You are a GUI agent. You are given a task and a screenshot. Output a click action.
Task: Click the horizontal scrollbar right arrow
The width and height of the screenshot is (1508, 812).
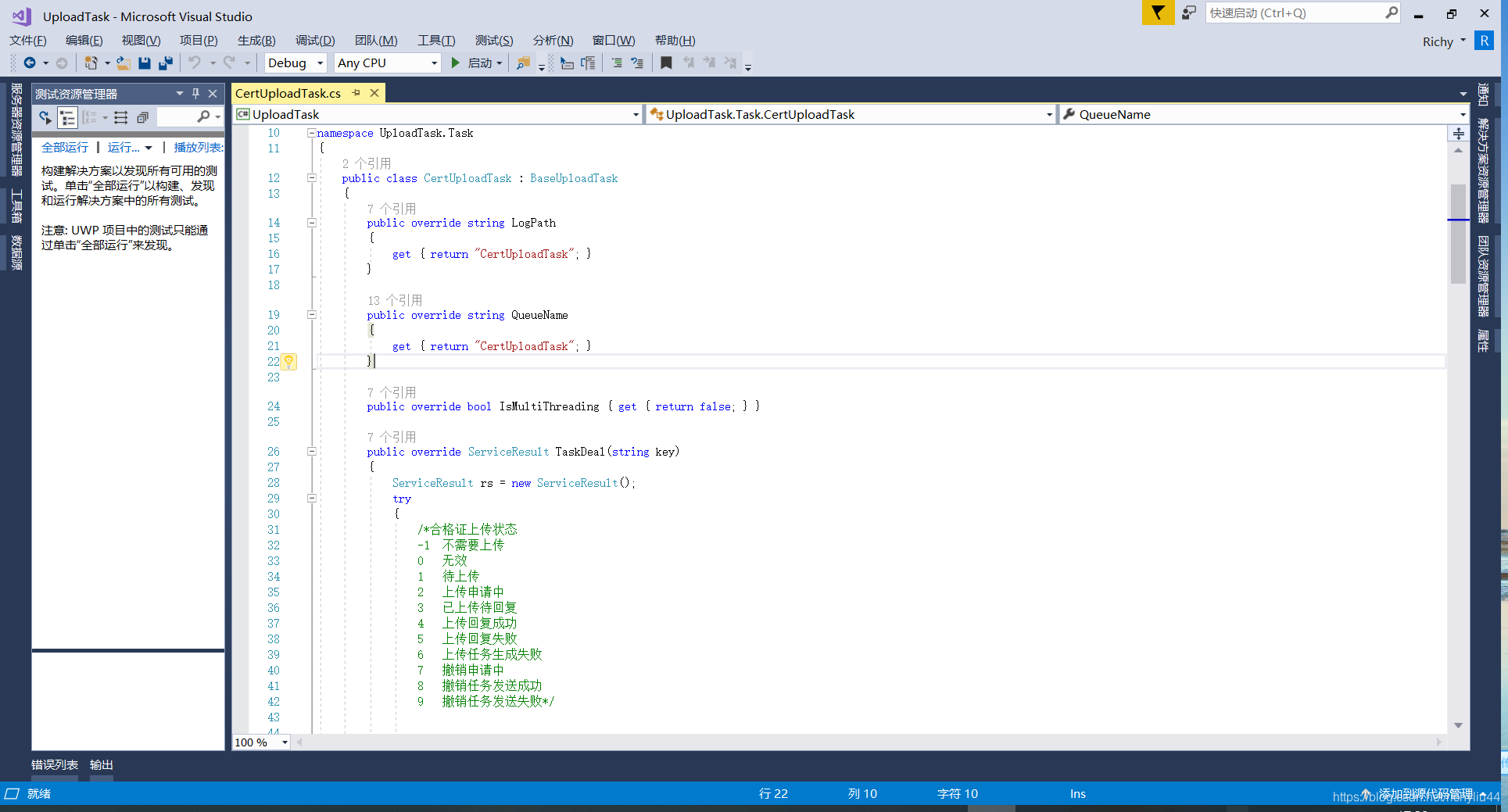[1439, 742]
